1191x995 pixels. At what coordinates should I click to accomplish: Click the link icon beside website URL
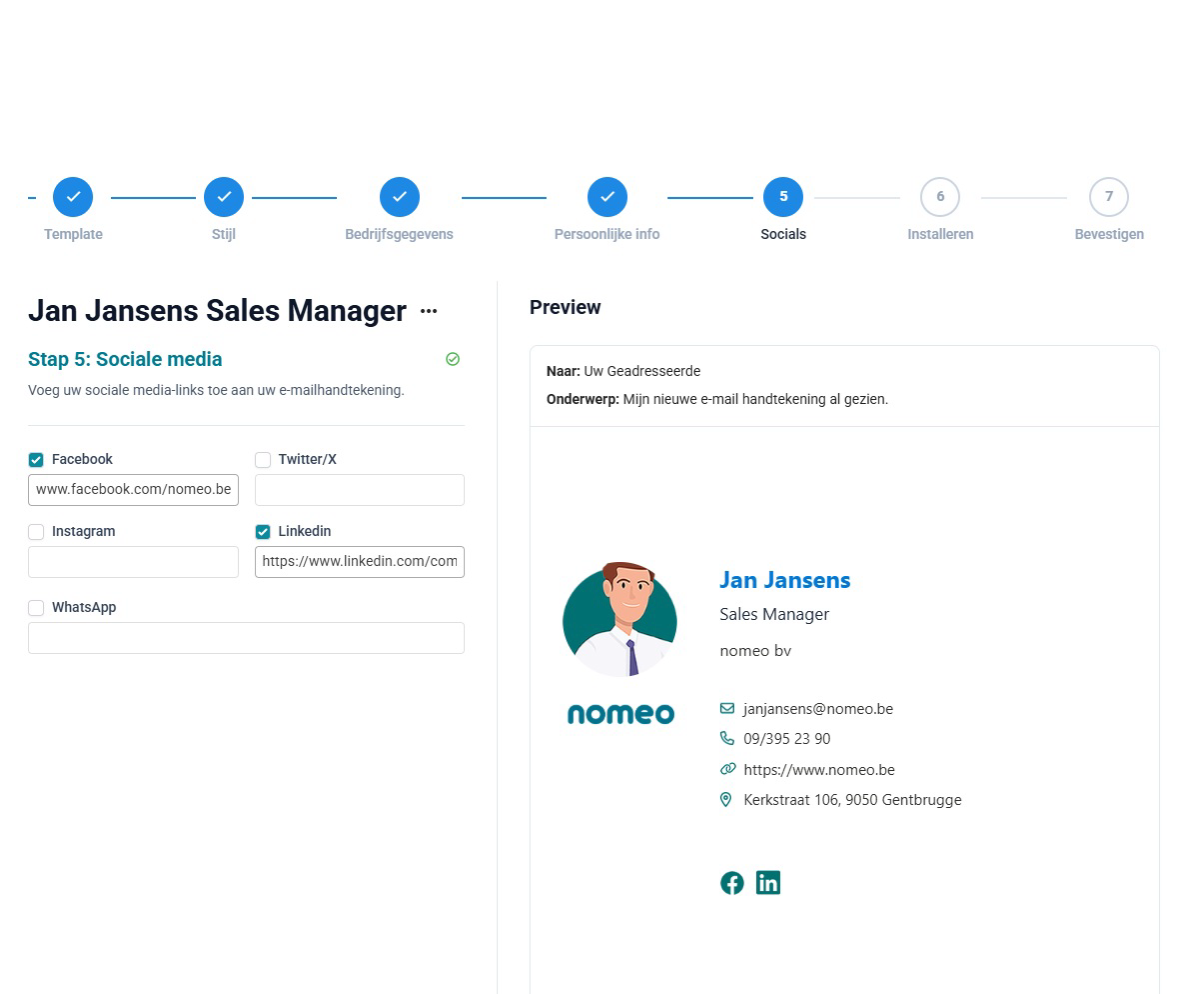point(728,769)
